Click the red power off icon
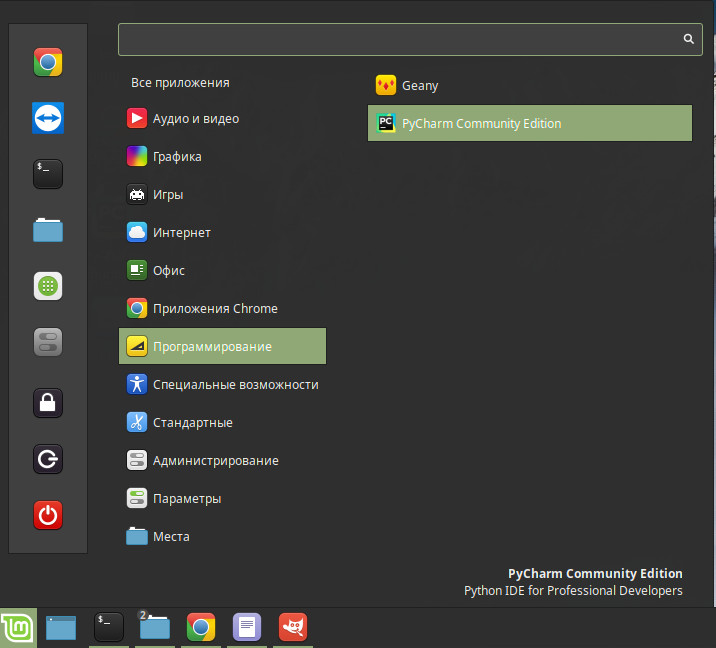 click(48, 515)
